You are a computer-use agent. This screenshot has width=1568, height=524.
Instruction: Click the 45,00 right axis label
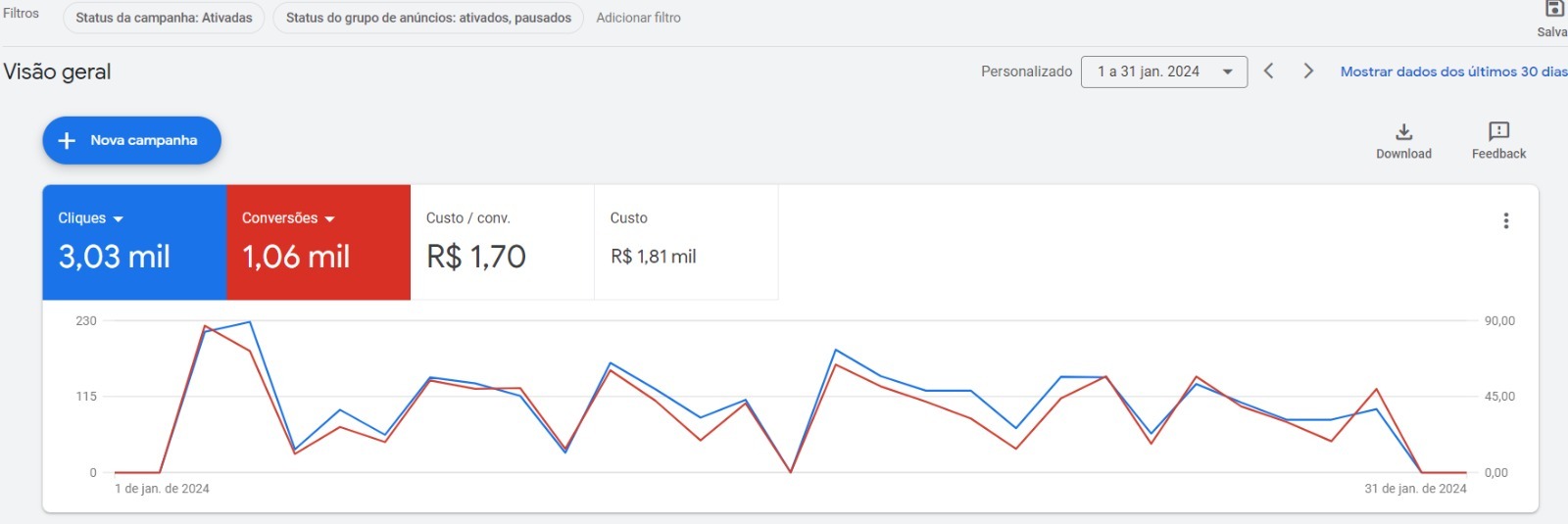(x=1499, y=397)
